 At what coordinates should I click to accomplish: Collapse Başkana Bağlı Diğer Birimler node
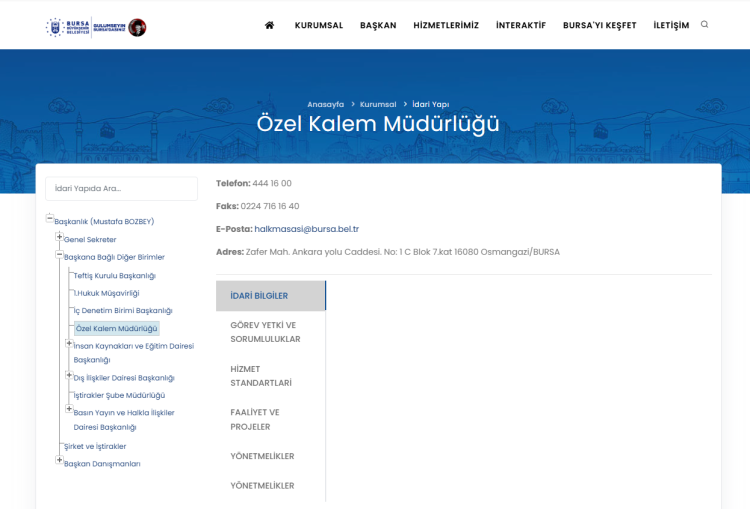click(59, 255)
